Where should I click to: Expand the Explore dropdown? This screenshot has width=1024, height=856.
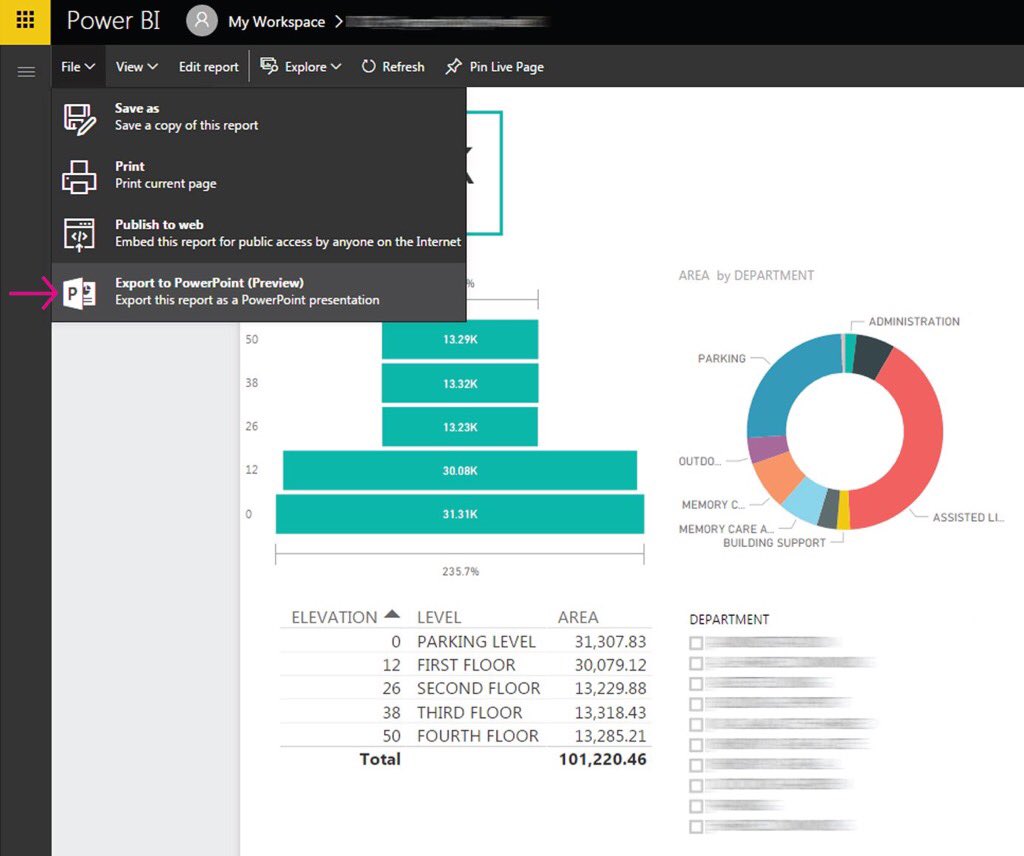pos(336,67)
